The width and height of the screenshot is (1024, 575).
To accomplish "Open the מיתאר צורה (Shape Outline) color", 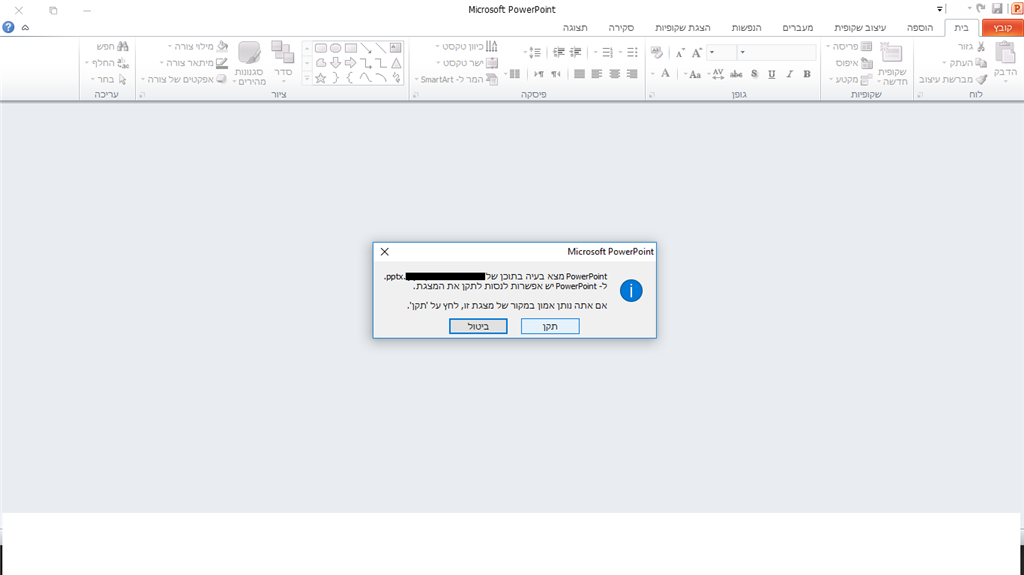I will pos(194,63).
